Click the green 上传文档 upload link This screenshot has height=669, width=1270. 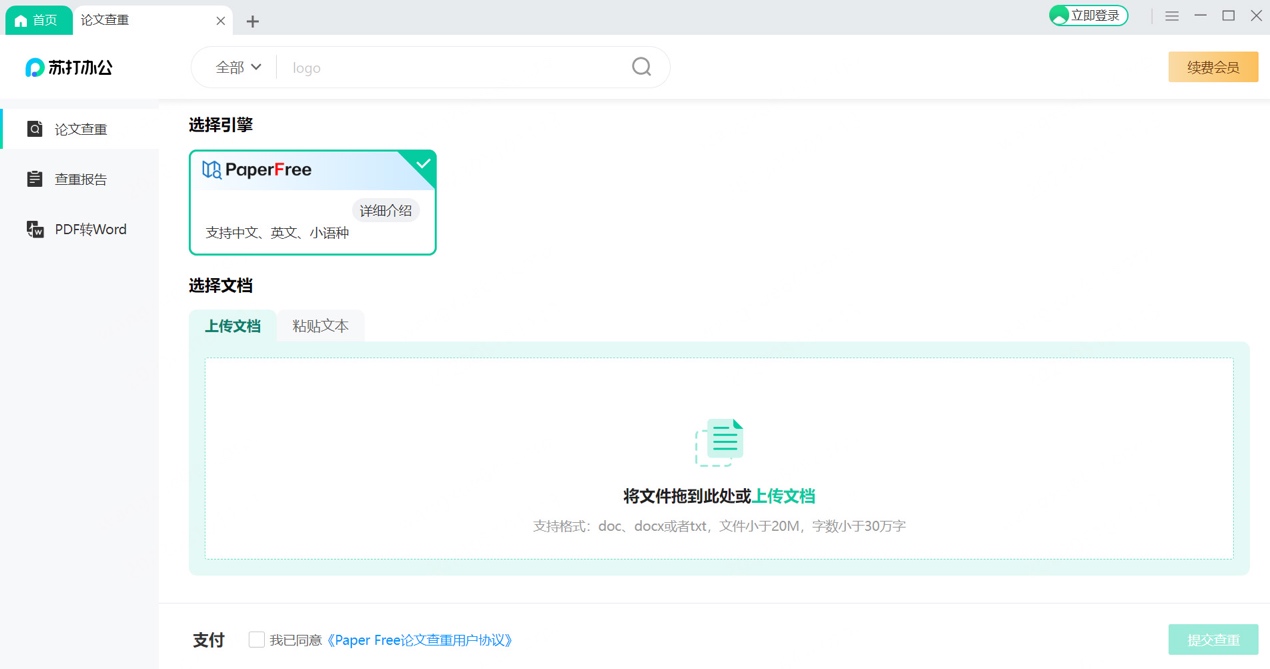(x=783, y=496)
